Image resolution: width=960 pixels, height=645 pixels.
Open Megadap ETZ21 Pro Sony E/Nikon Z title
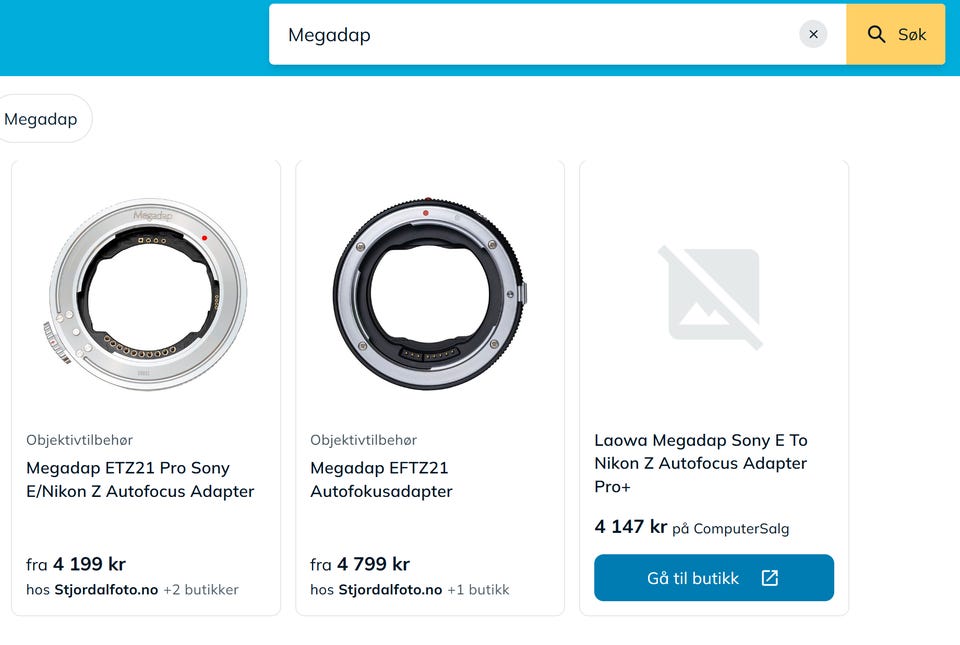[x=140, y=480]
